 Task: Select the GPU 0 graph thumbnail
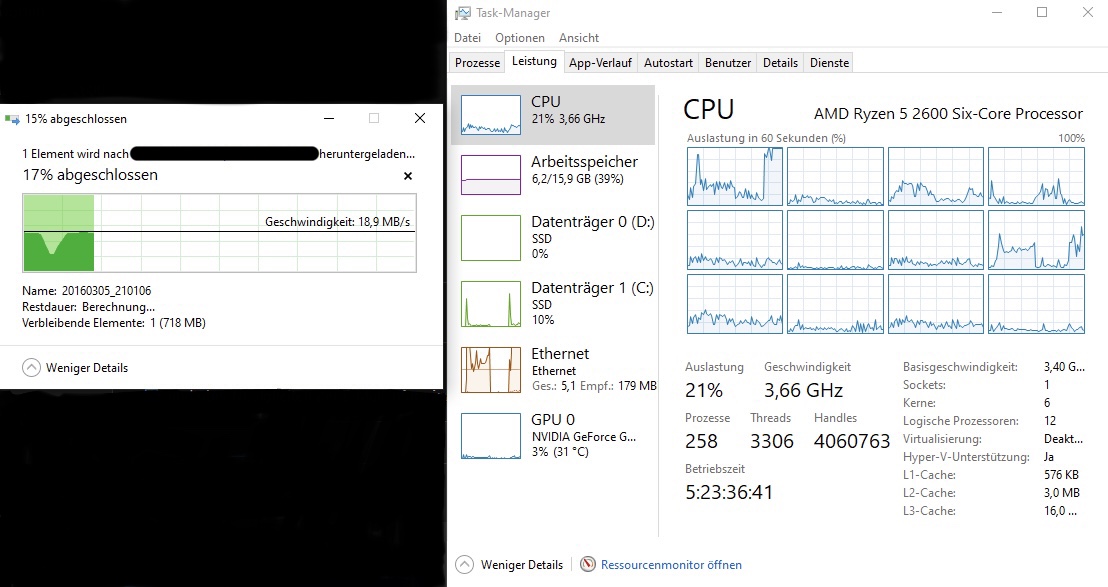click(x=490, y=435)
